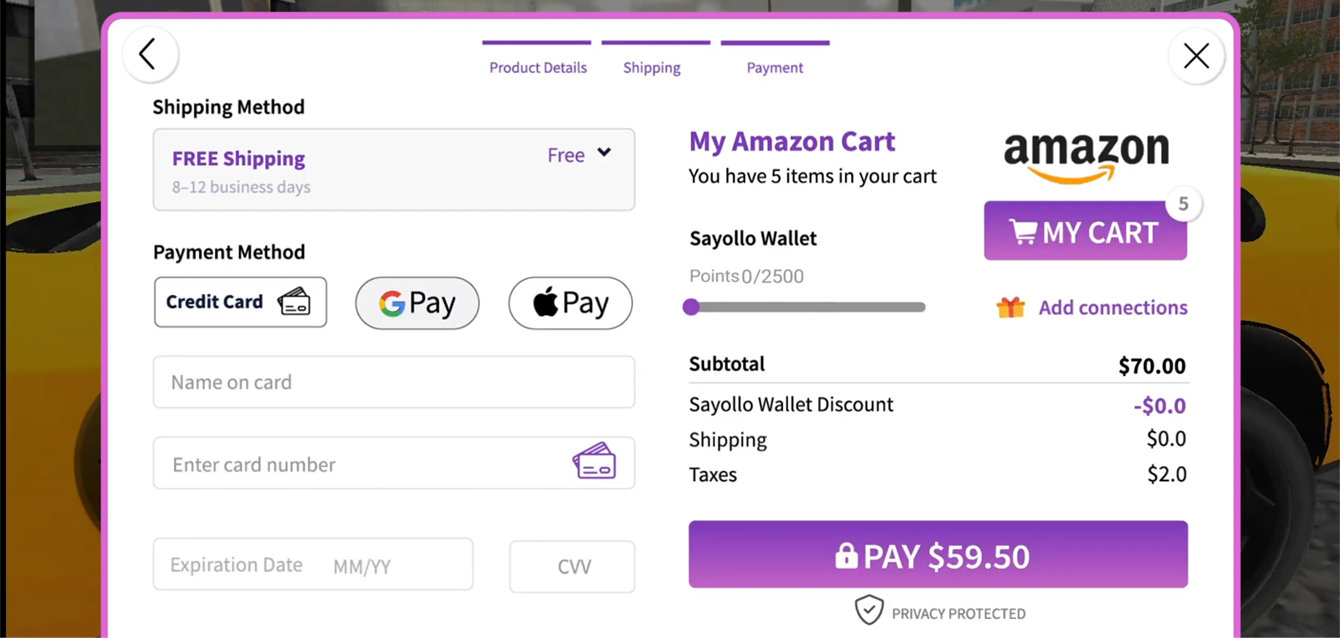
Task: Click the PAY $59.50 button
Action: point(938,554)
